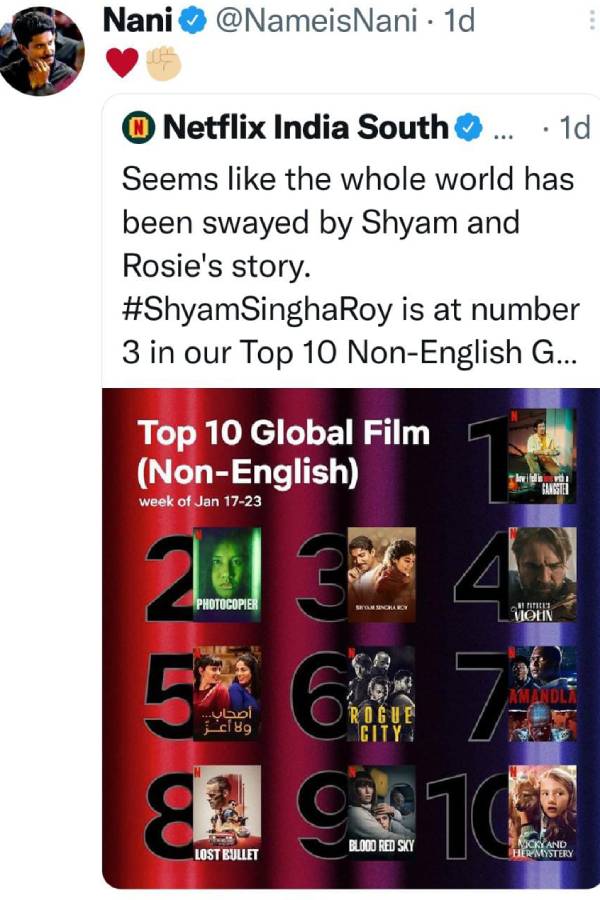Click the #ShyamSinghaRoy hashtag
The image size is (600, 900).
point(257,309)
